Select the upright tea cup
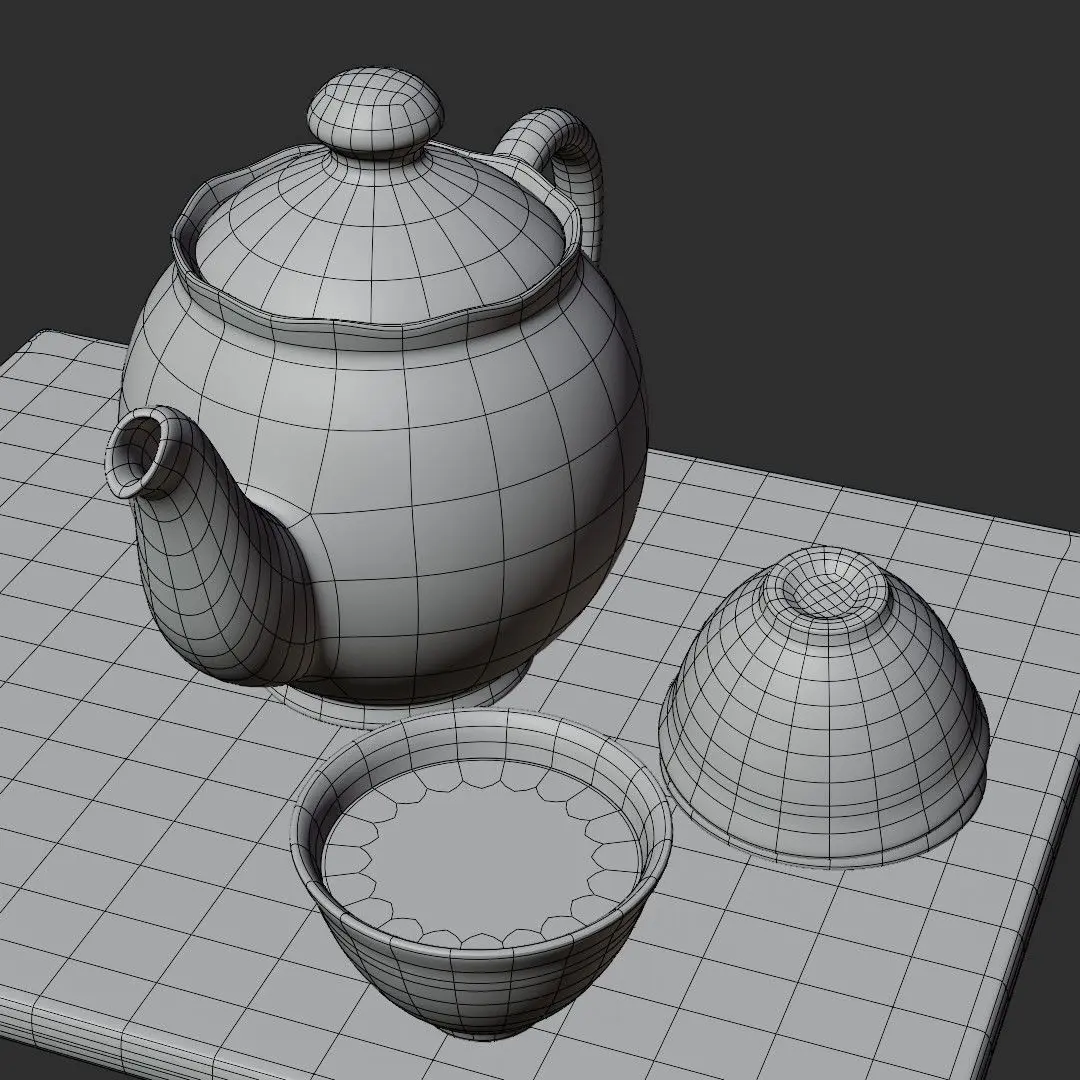1080x1080 pixels. 480,873
